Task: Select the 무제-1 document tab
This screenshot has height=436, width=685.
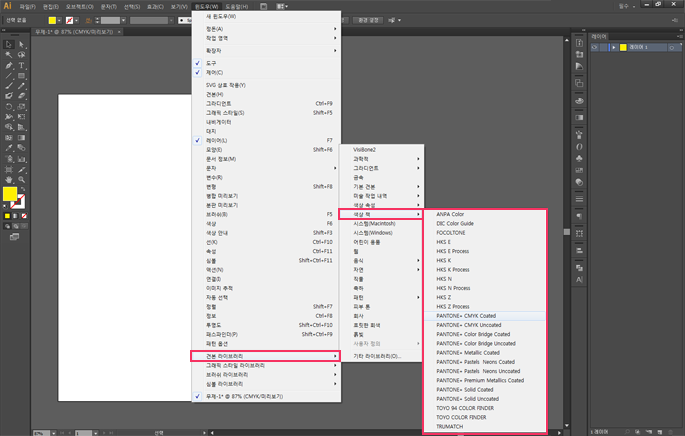Action: pos(74,32)
